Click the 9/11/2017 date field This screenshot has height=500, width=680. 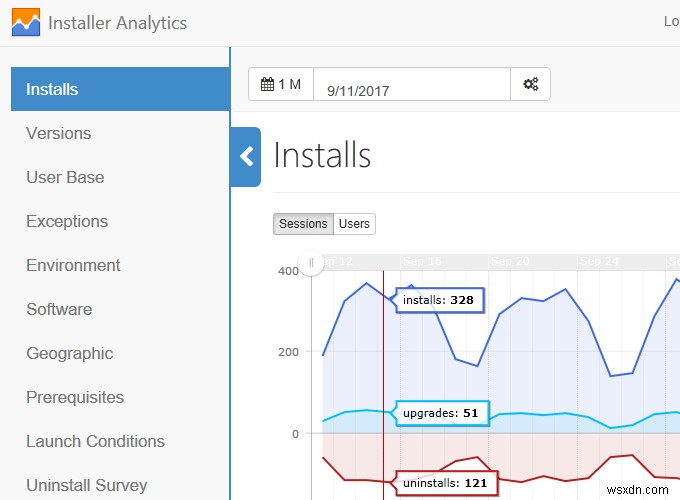point(412,84)
